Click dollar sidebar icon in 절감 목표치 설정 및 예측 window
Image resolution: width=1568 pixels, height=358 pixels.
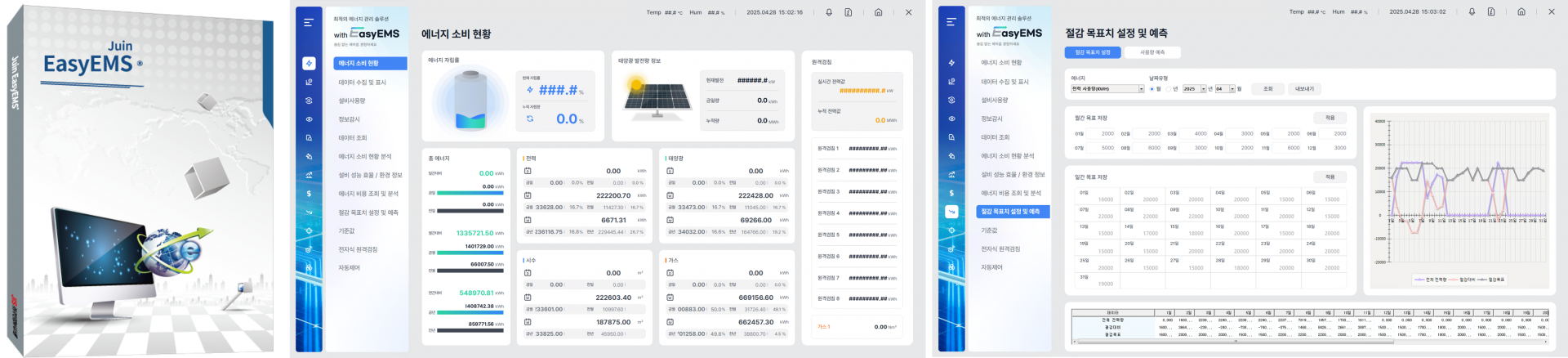pos(951,193)
